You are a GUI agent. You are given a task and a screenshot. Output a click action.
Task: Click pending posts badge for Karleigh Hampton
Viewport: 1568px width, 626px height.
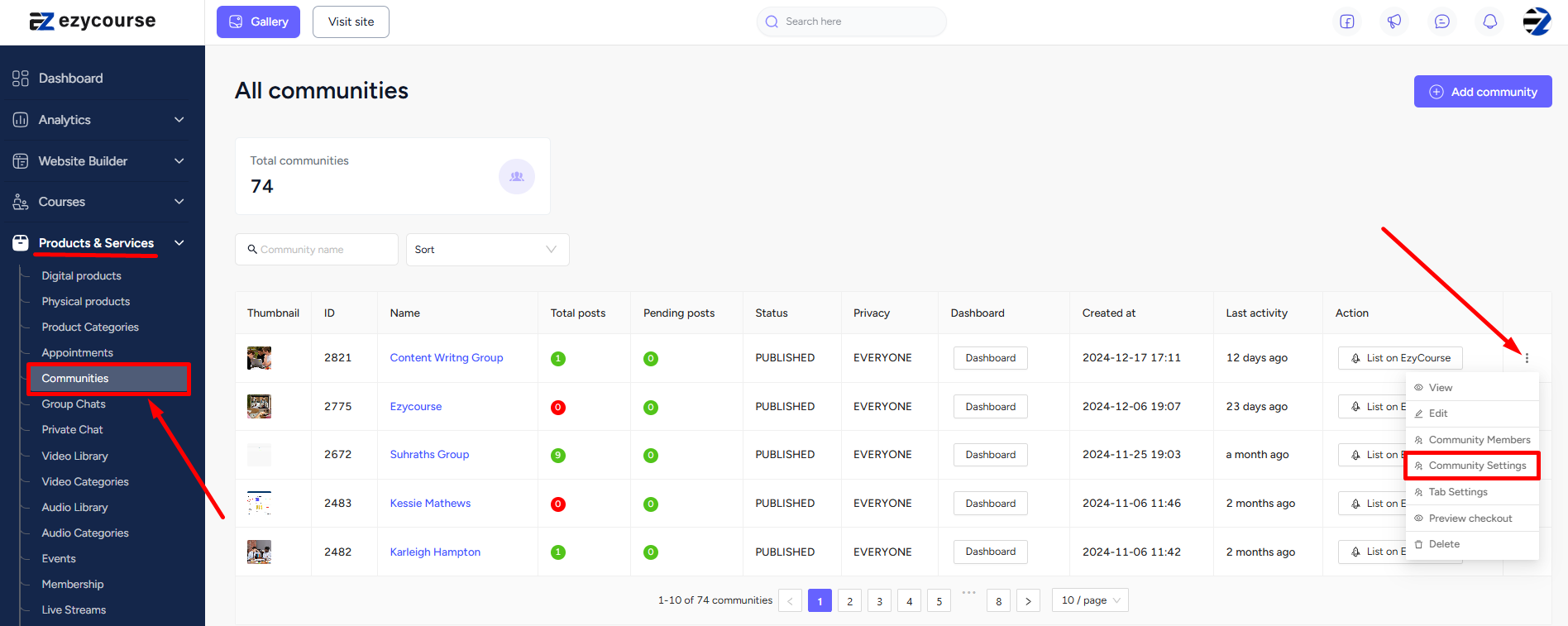(x=651, y=552)
